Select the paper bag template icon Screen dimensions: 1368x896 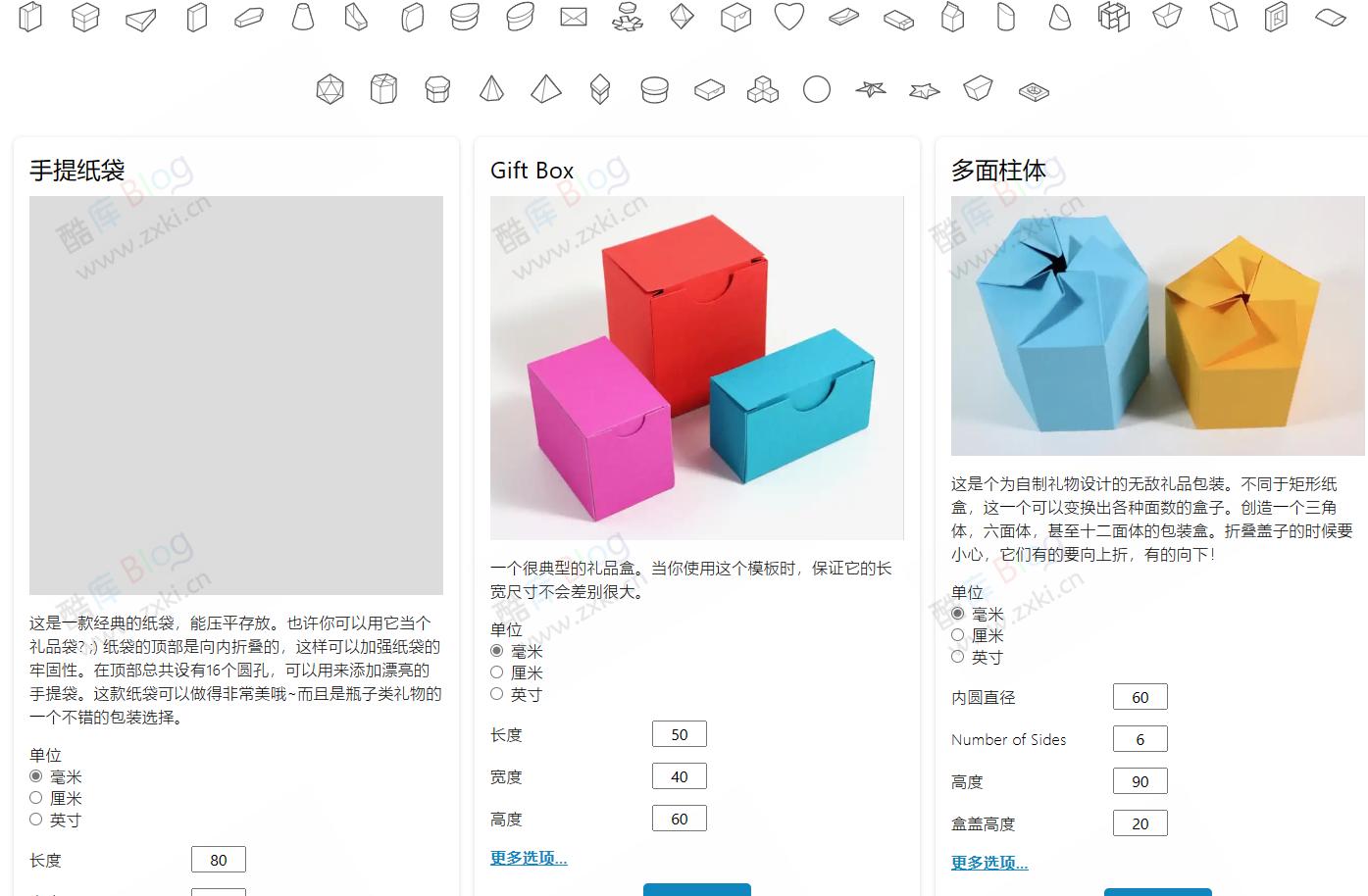[x=30, y=18]
